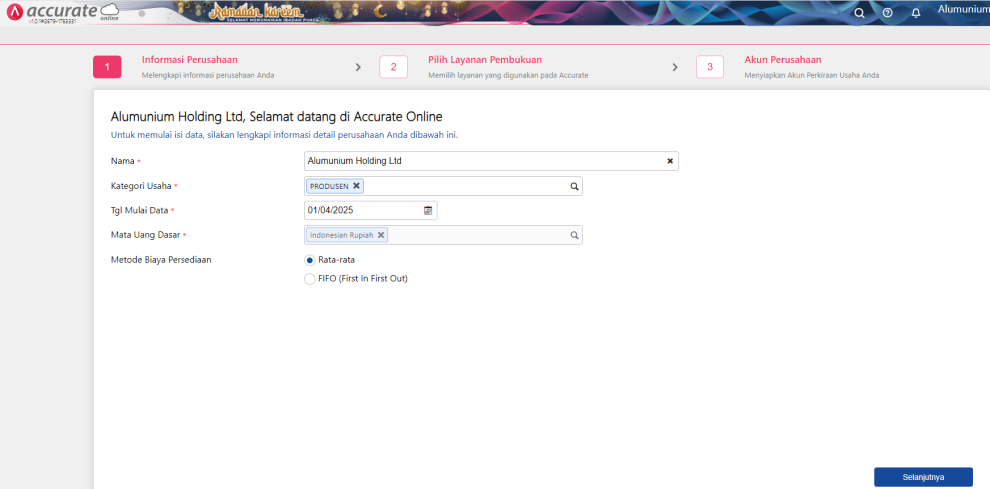
Task: Open the search magnifier in top bar
Action: pos(860,13)
